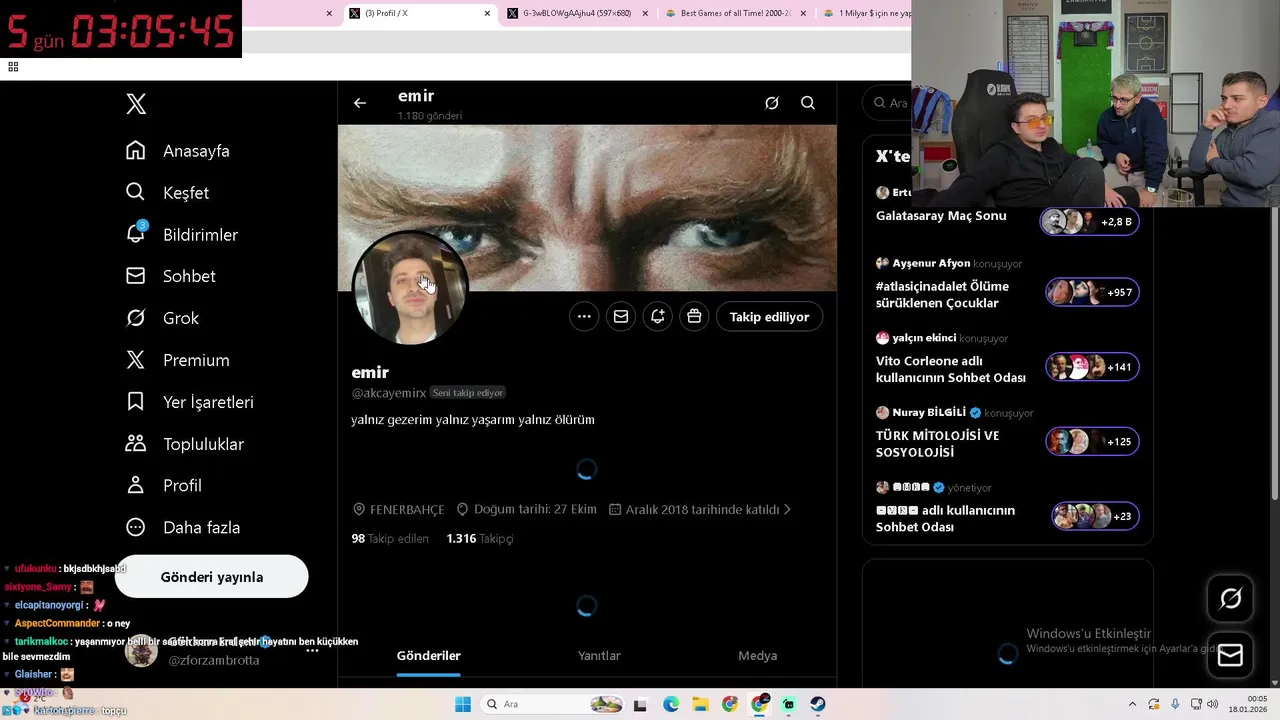Viewport: 1280px width, 720px height.
Task: Open #atlasiçinadalet space listing
Action: point(942,295)
